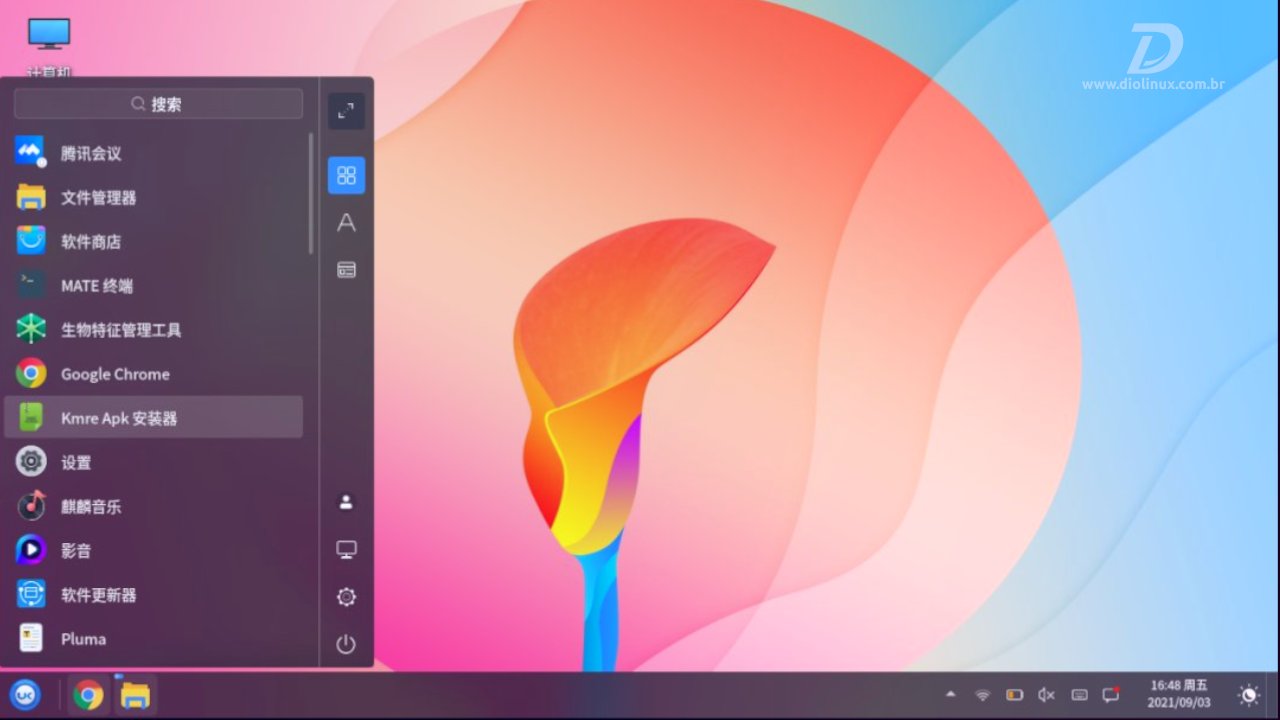
Task: Click the battery tray icon
Action: 1015,694
